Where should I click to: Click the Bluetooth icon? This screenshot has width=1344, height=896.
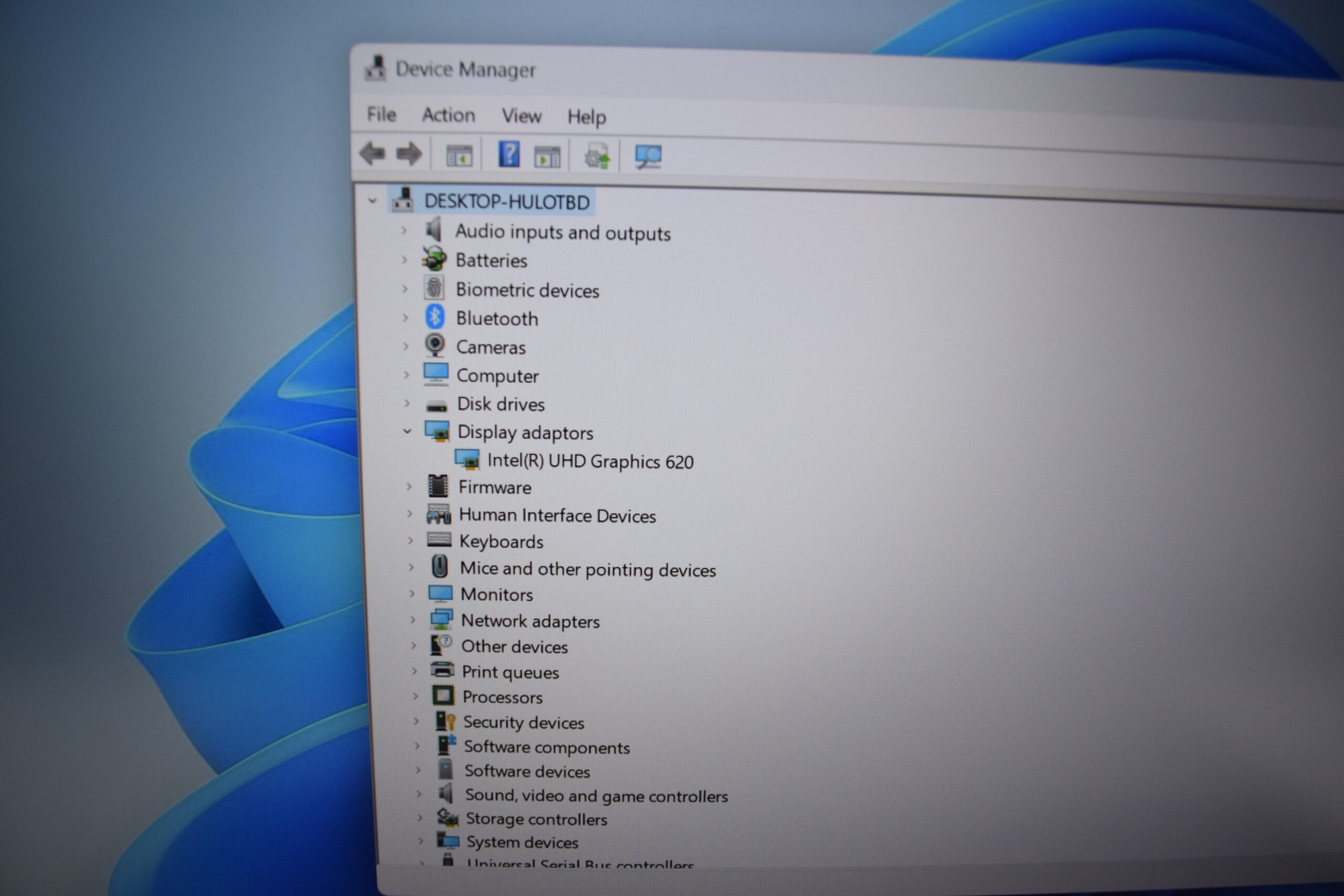click(x=435, y=317)
